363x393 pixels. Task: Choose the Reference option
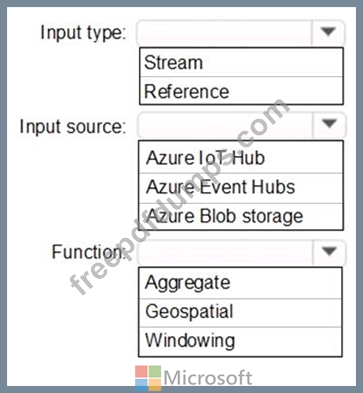(x=241, y=91)
